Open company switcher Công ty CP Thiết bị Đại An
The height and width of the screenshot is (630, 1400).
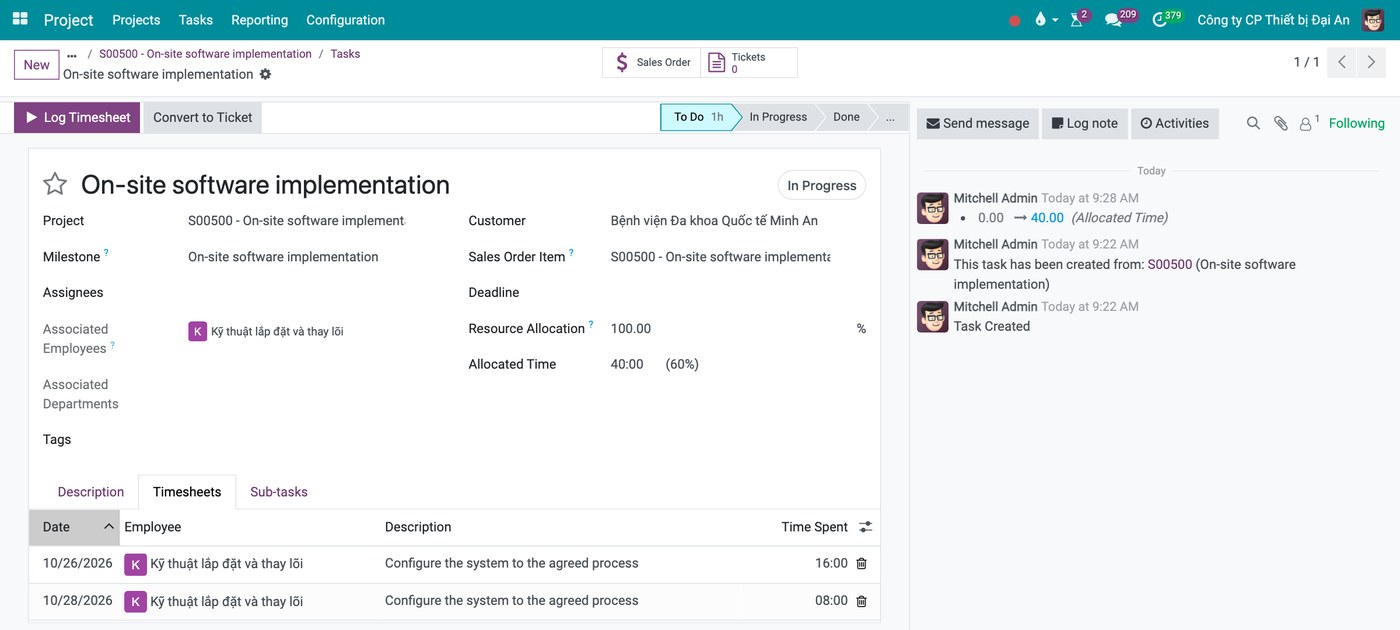click(1273, 20)
